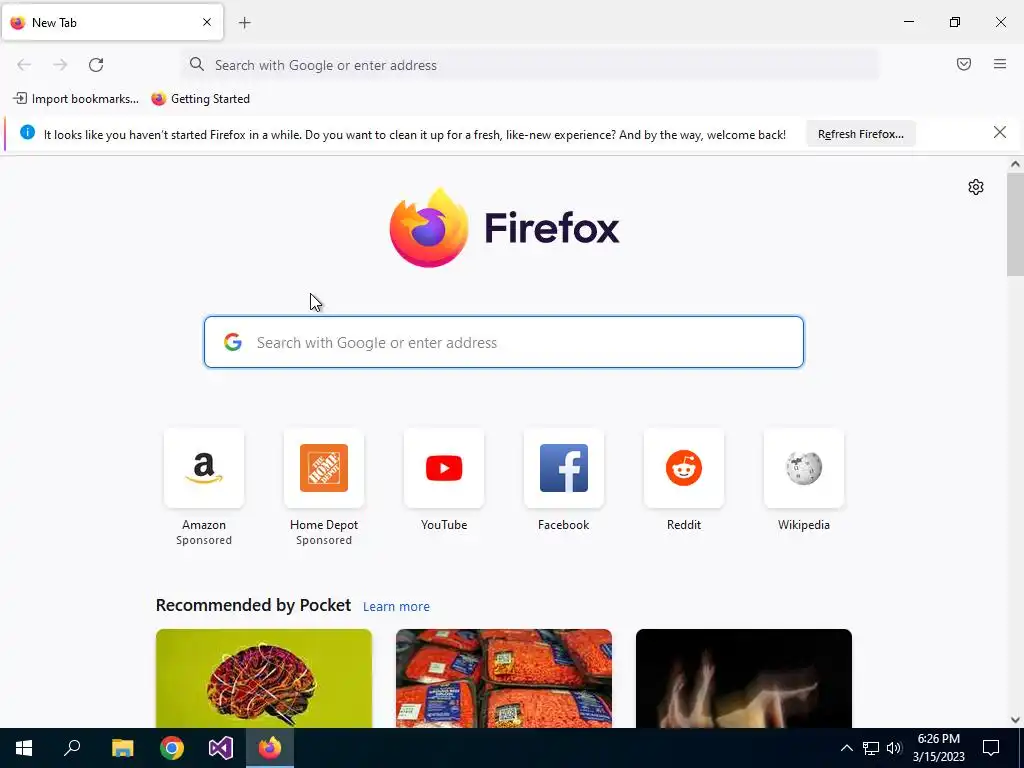Open the brain illustration Pocket story
The height and width of the screenshot is (768, 1024).
(264, 679)
